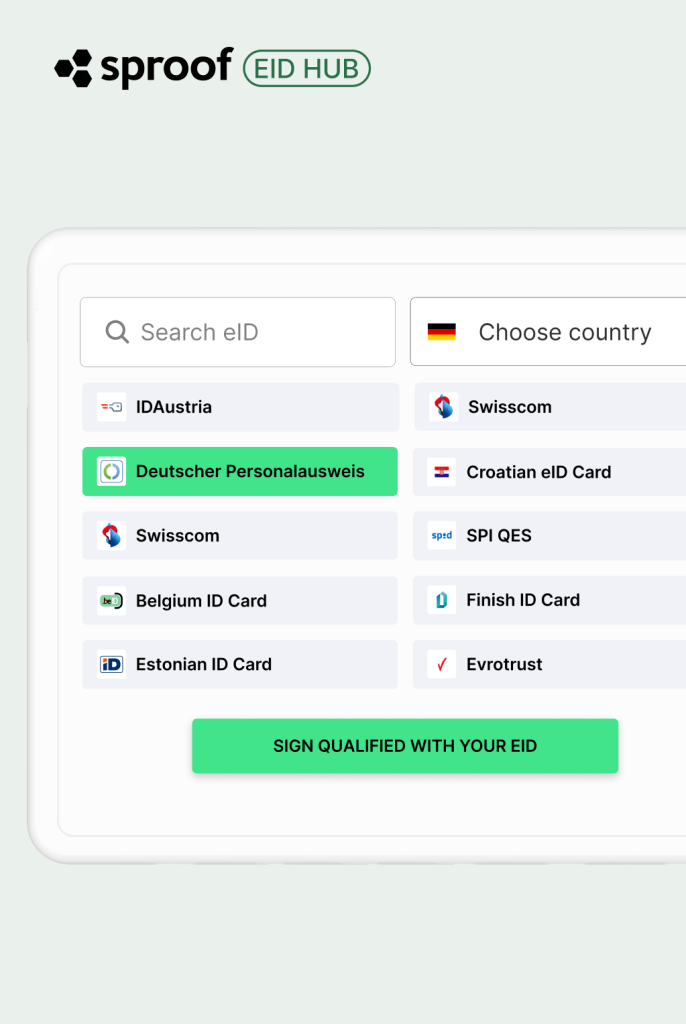Click the Evrotrust checkmark icon
This screenshot has height=1024, width=686.
441,664
